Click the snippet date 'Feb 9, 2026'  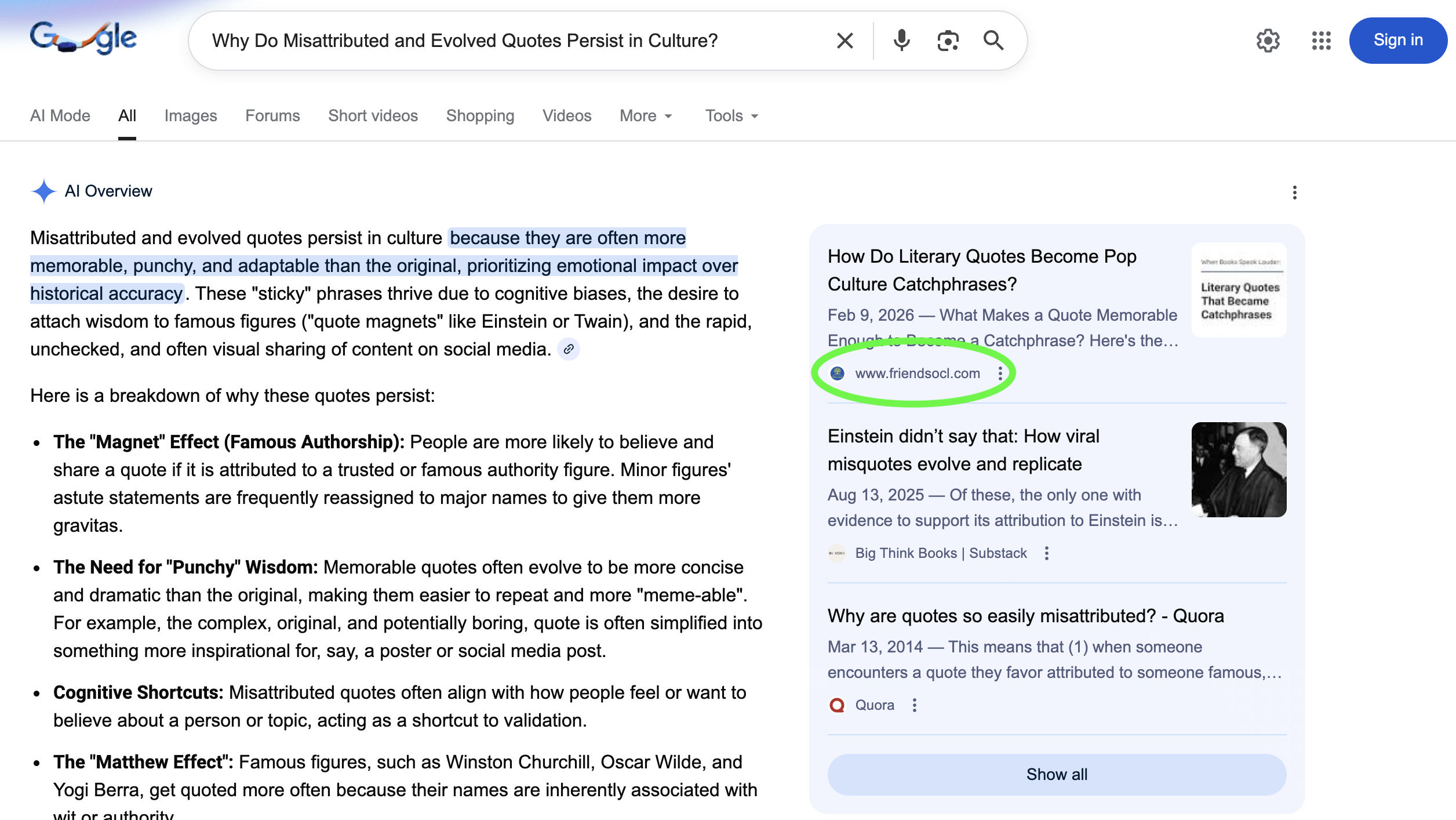coord(871,315)
